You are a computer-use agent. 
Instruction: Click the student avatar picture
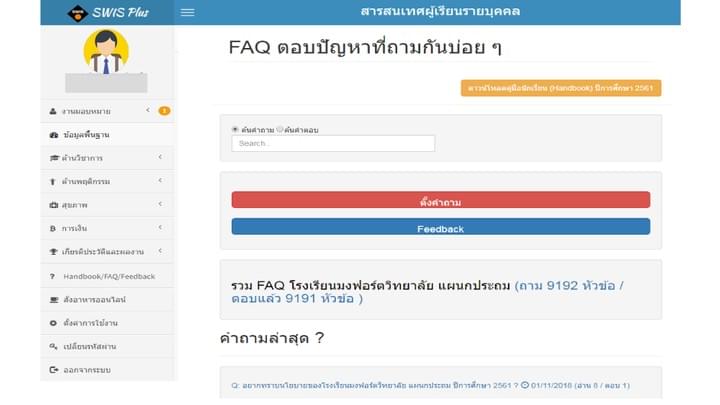pos(106,51)
